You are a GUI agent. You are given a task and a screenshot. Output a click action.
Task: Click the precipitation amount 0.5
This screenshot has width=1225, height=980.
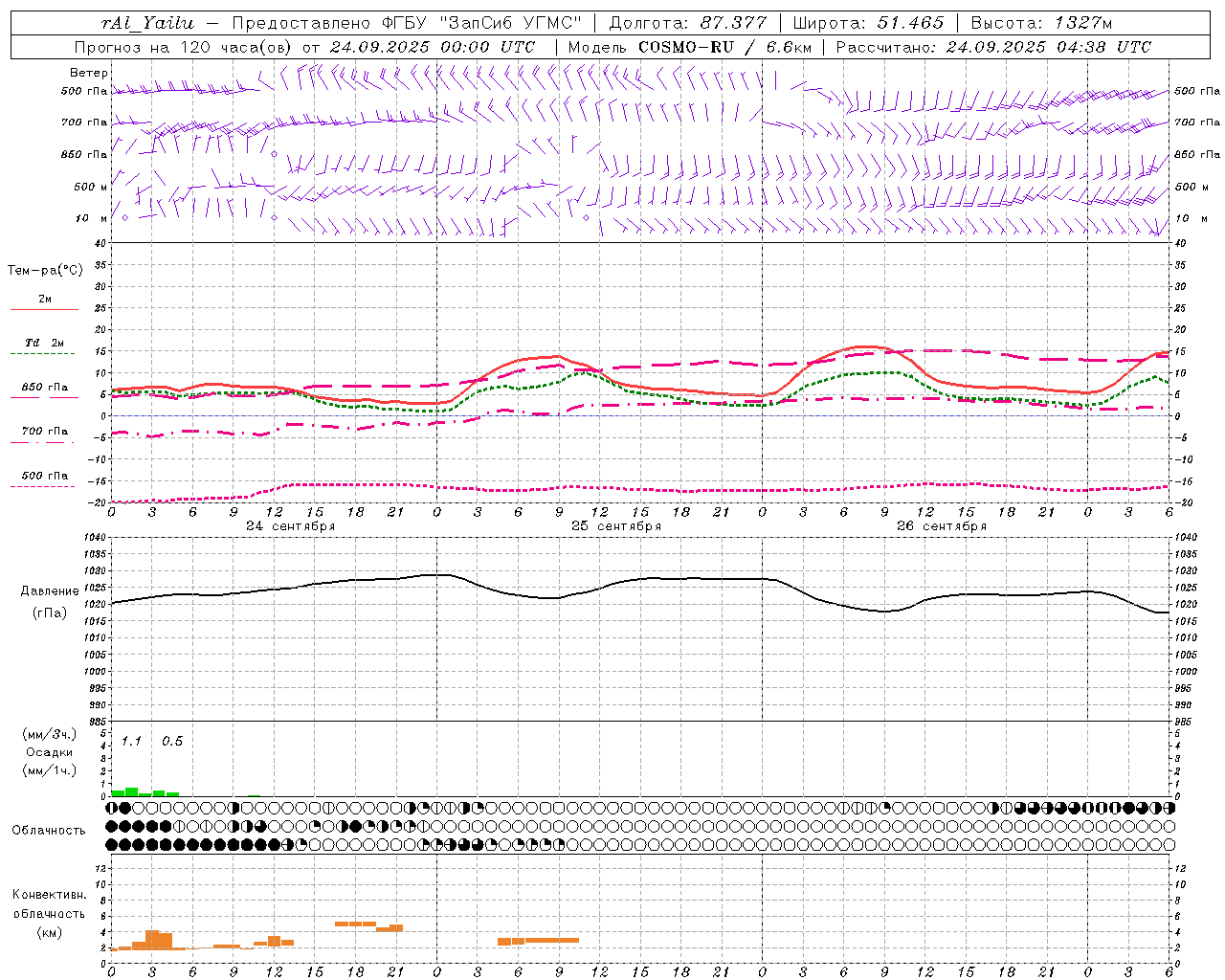(172, 741)
